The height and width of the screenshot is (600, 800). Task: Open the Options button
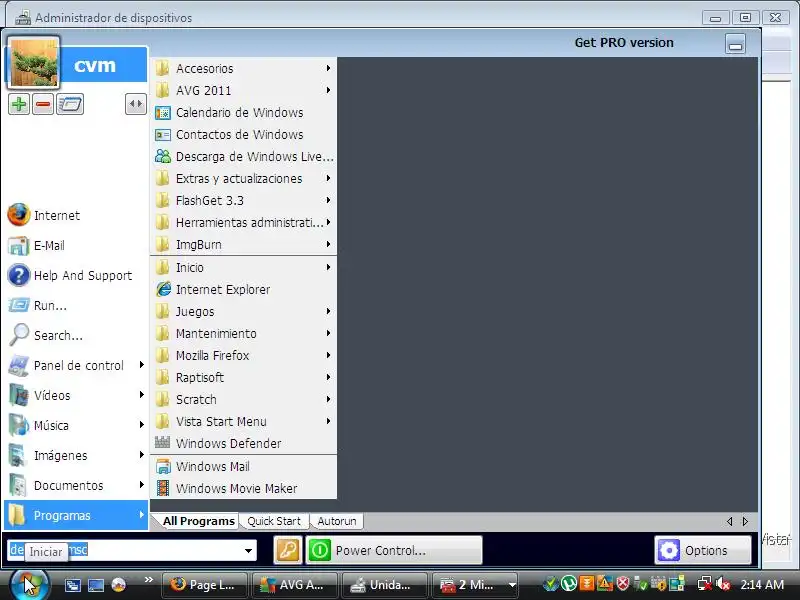tap(703, 550)
